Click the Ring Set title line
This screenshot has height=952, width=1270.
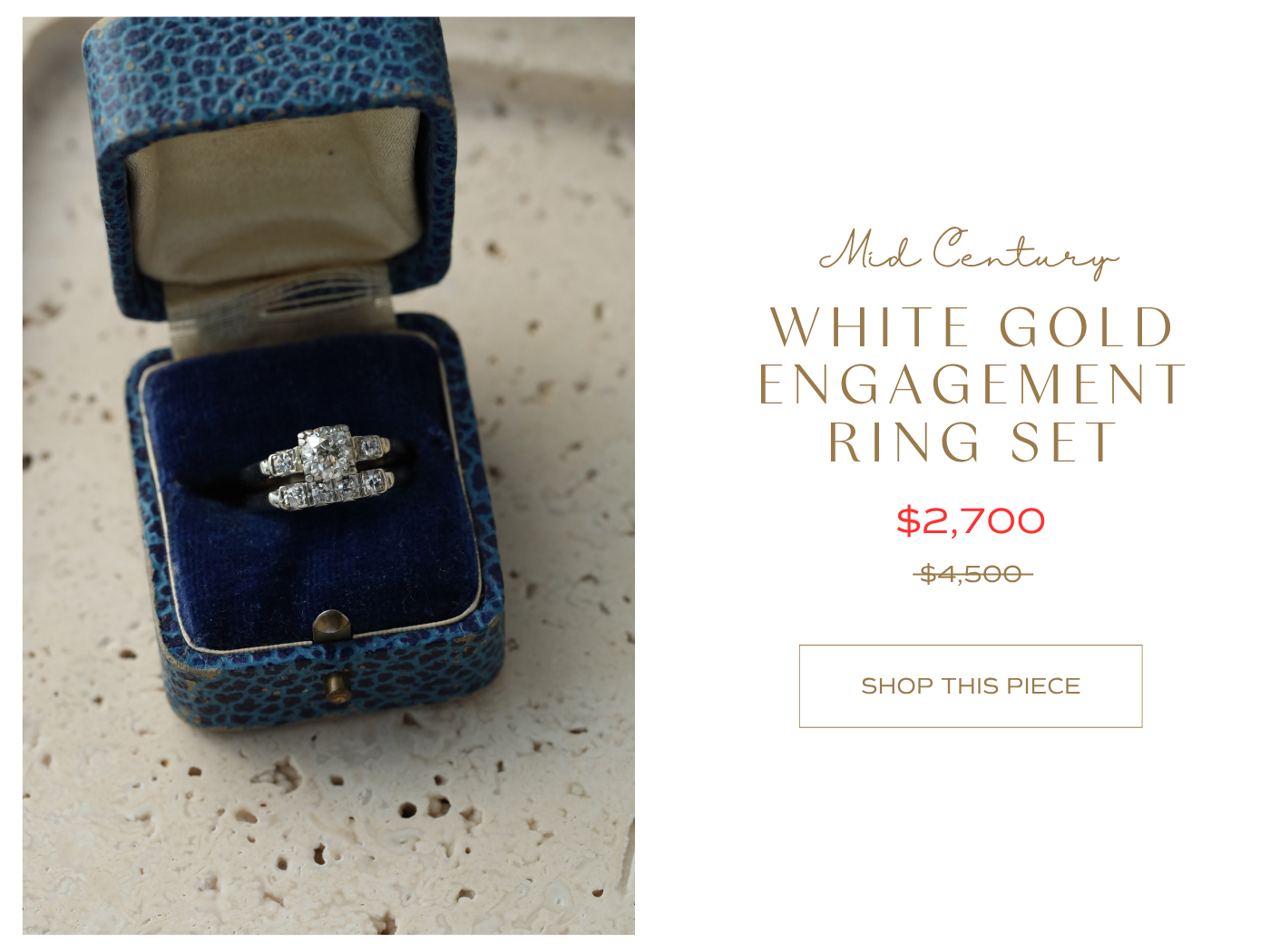coord(972,442)
